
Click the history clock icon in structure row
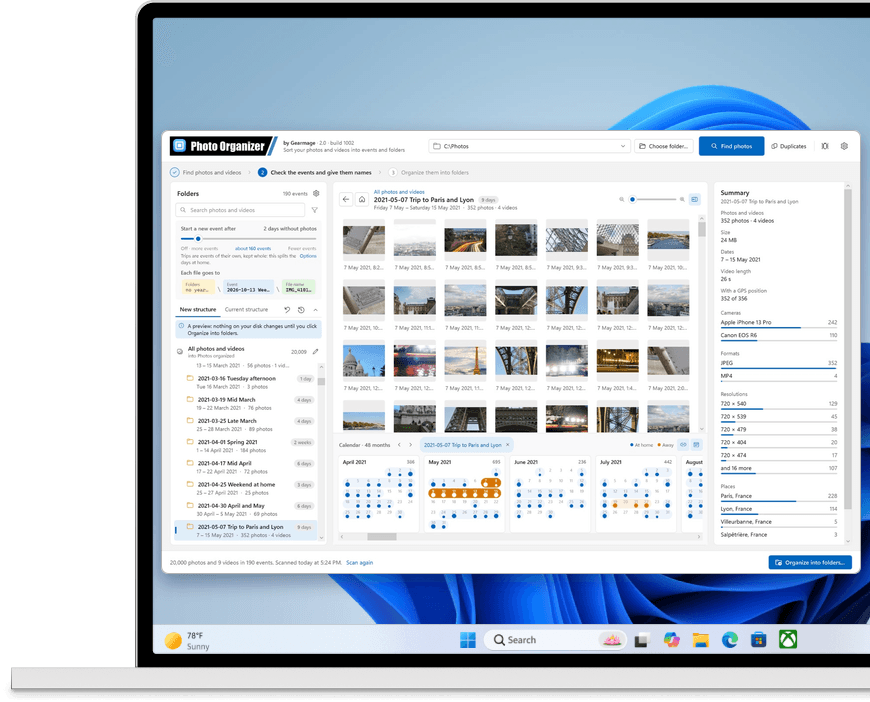[301, 310]
